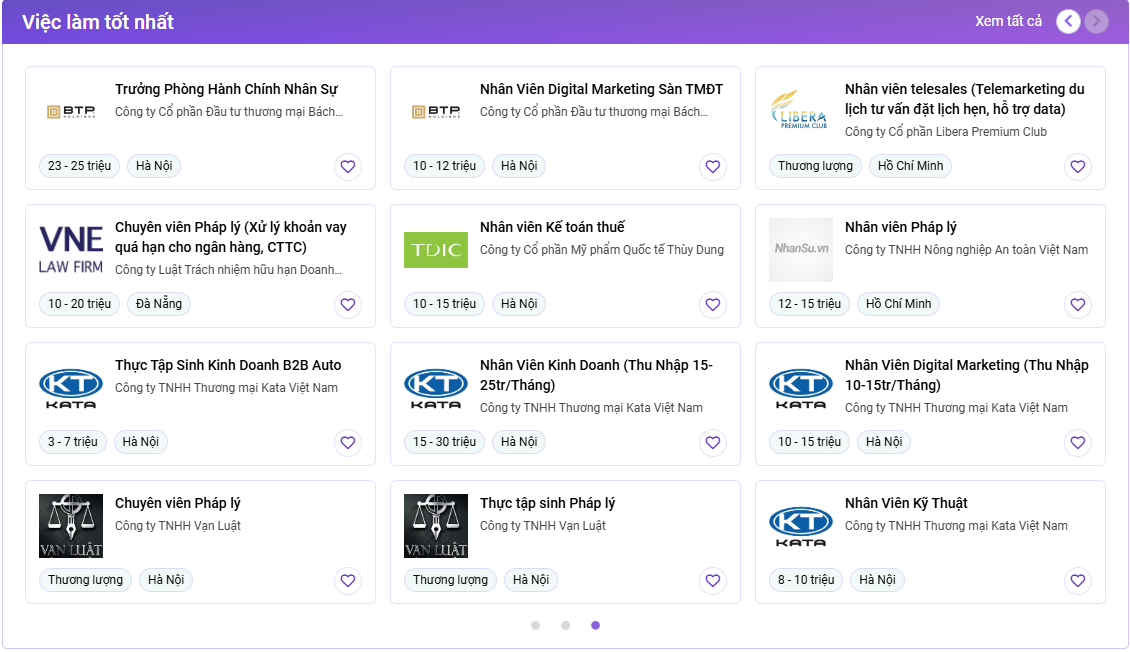The image size is (1130, 652).
Task: Open NhanSu.vn placeholder logo
Action: [801, 250]
